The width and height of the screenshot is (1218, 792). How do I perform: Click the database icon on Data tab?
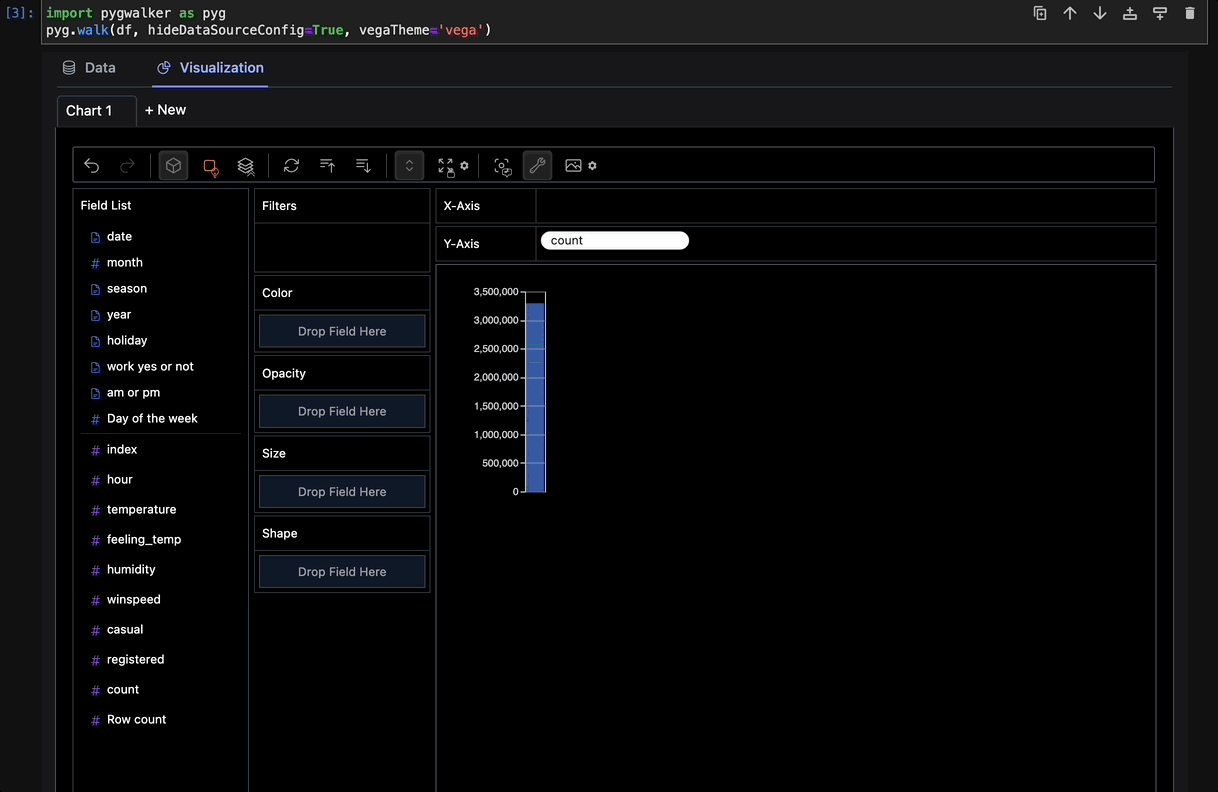pyautogui.click(x=69, y=68)
